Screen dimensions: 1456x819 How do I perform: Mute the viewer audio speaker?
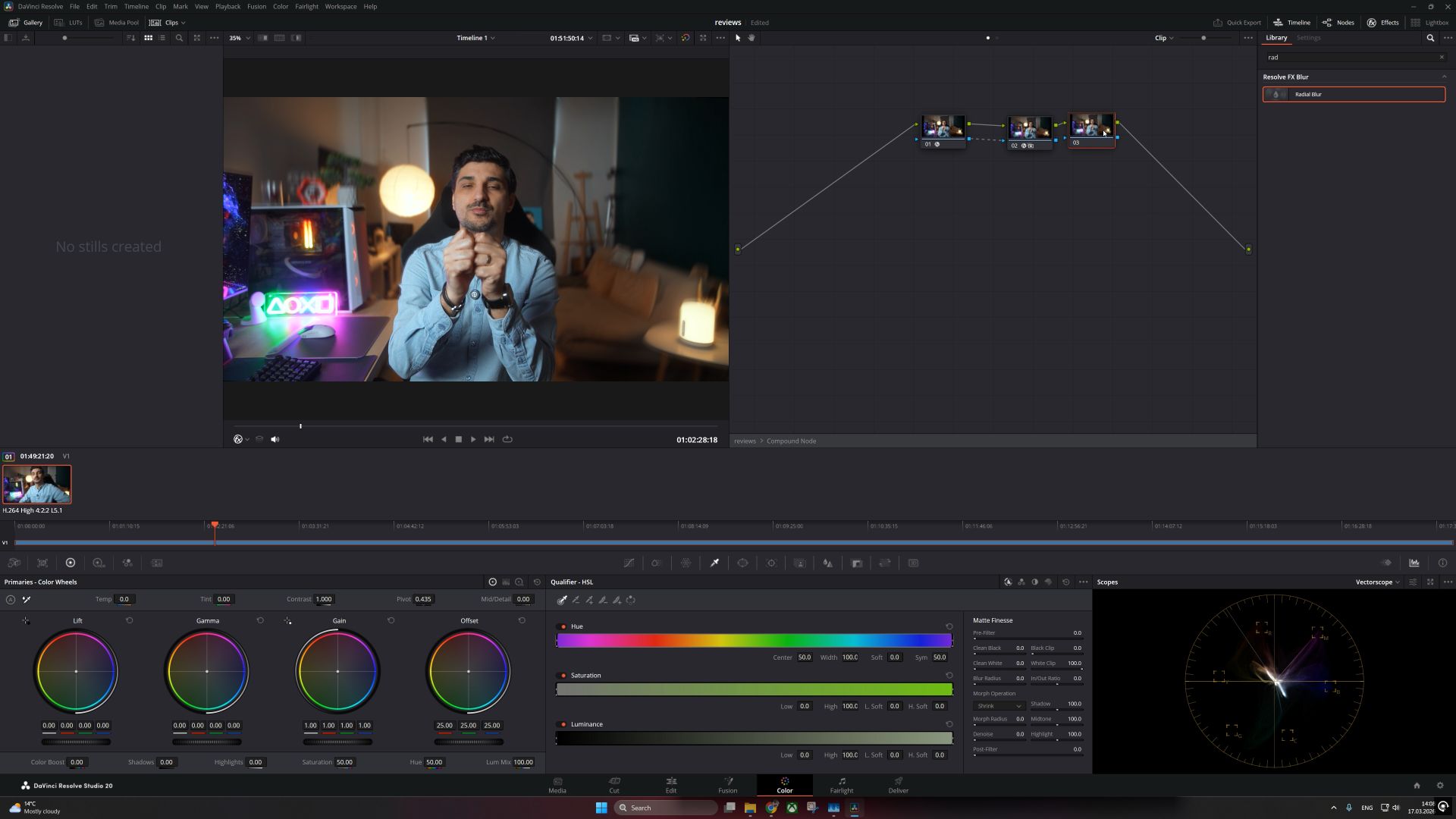tap(275, 439)
